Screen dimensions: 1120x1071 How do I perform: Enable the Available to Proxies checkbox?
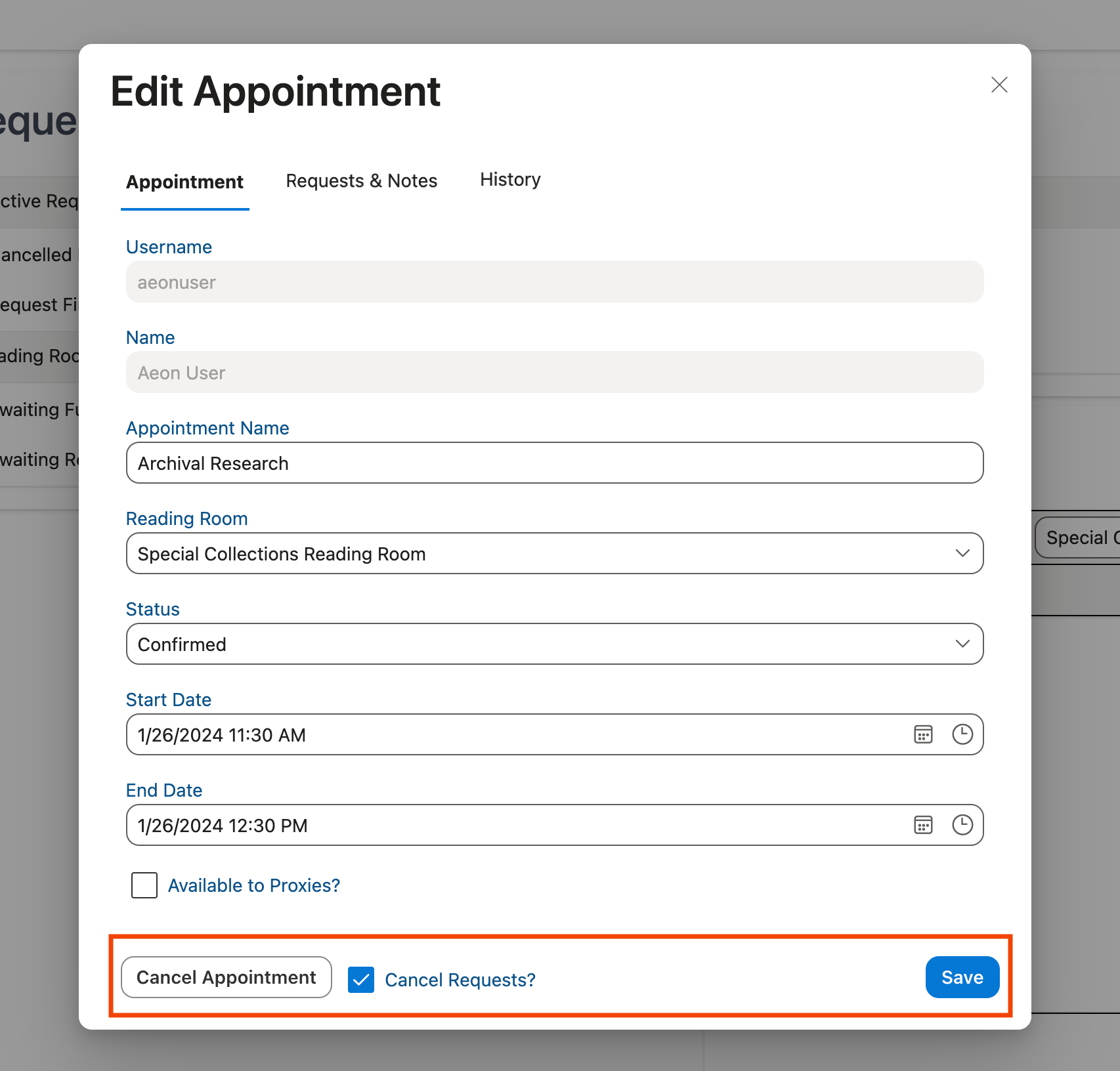pyautogui.click(x=144, y=885)
